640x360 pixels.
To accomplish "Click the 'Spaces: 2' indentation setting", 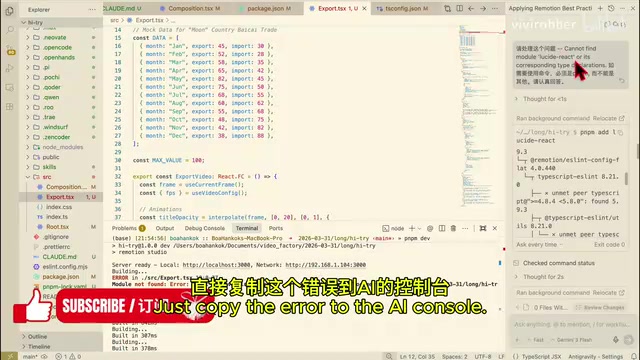I will pyautogui.click(x=454, y=357).
